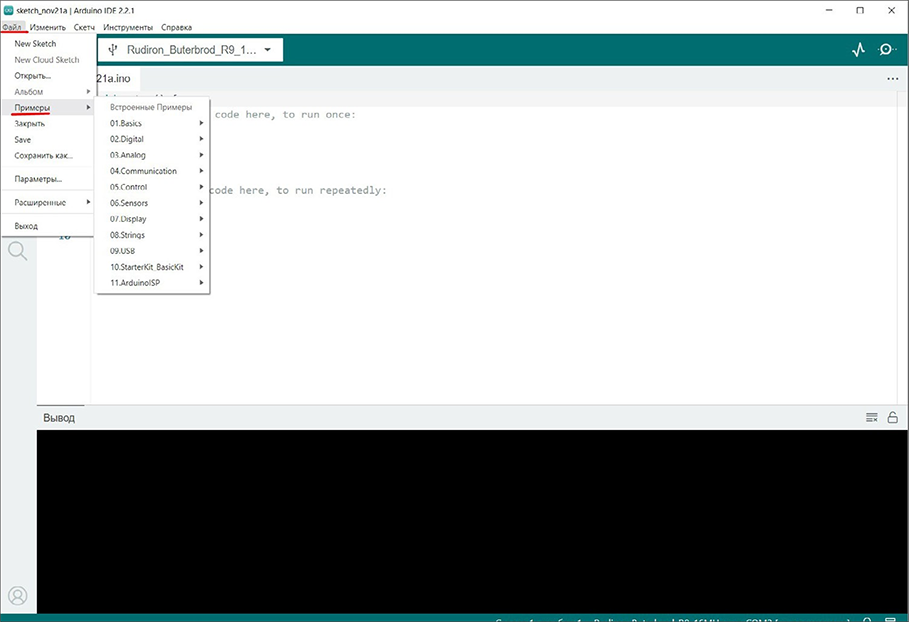Open the Справка menu
909x622 pixels.
coord(176,27)
